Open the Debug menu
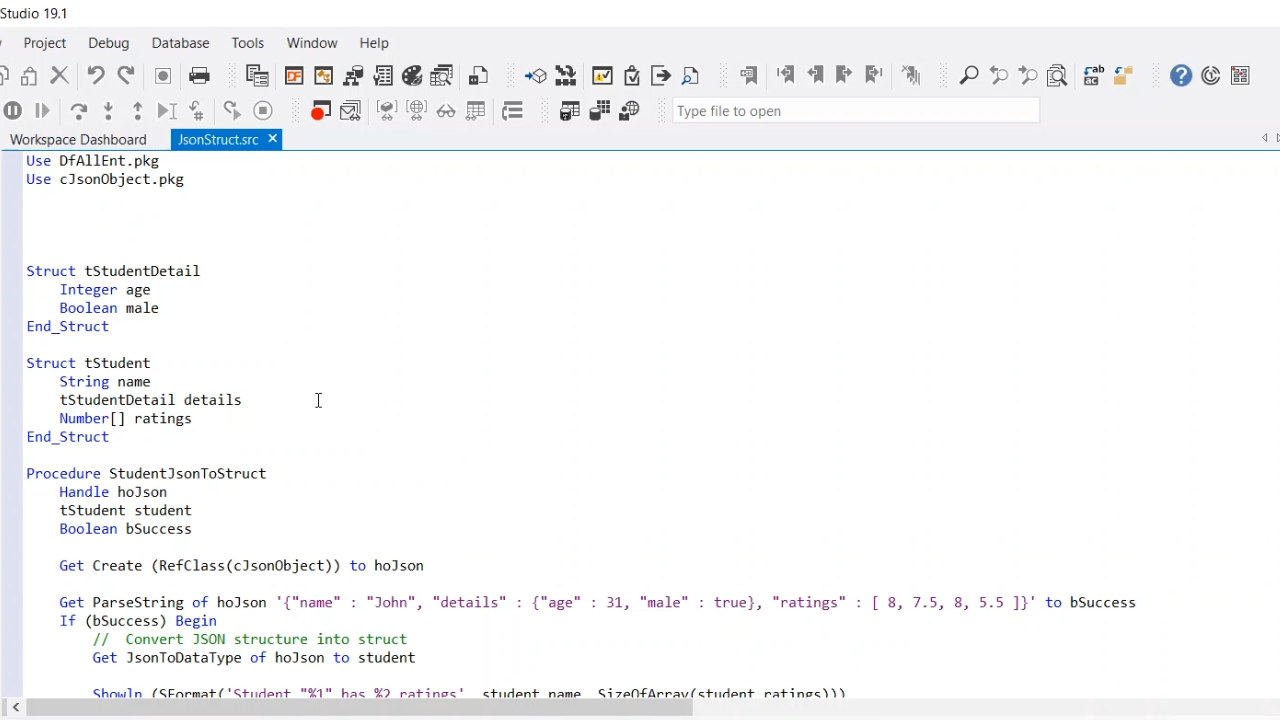The image size is (1280, 720). coord(108,43)
